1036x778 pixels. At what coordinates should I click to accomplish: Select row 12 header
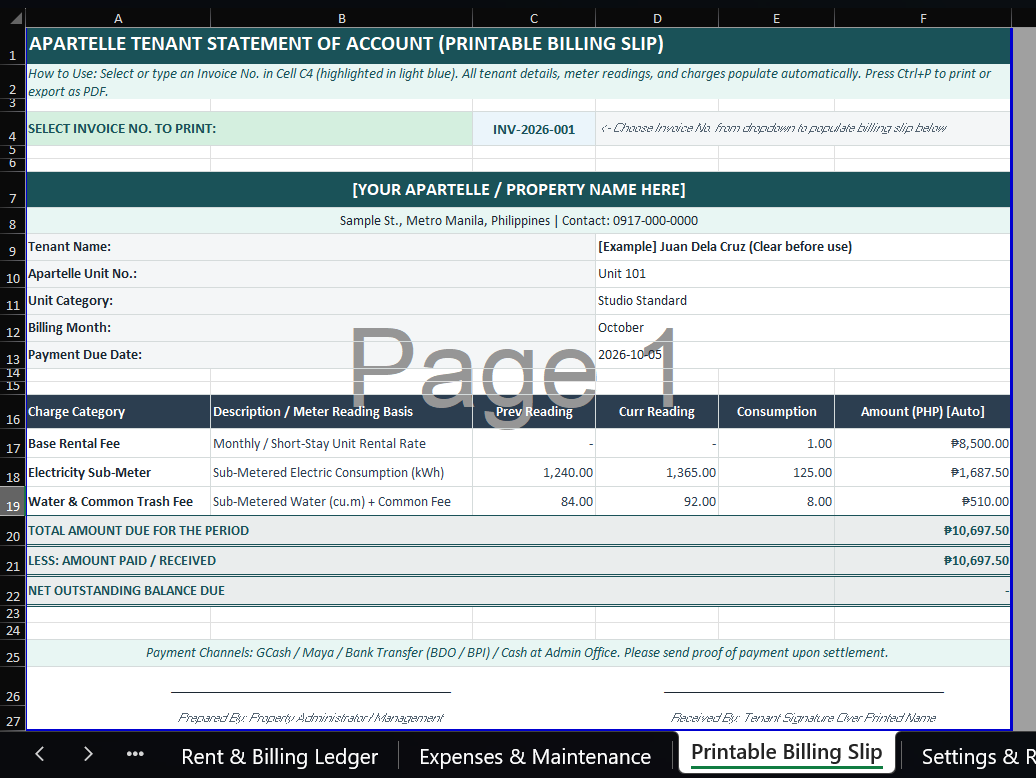pyautogui.click(x=13, y=328)
